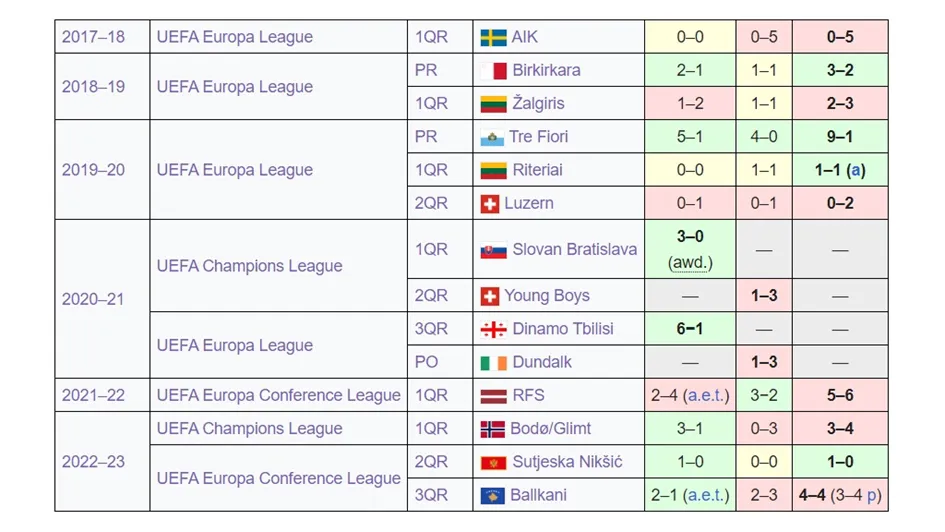The height and width of the screenshot is (532, 945).
Task: Click the Maltese flag next to Birkirkara
Action: pyautogui.click(x=492, y=71)
